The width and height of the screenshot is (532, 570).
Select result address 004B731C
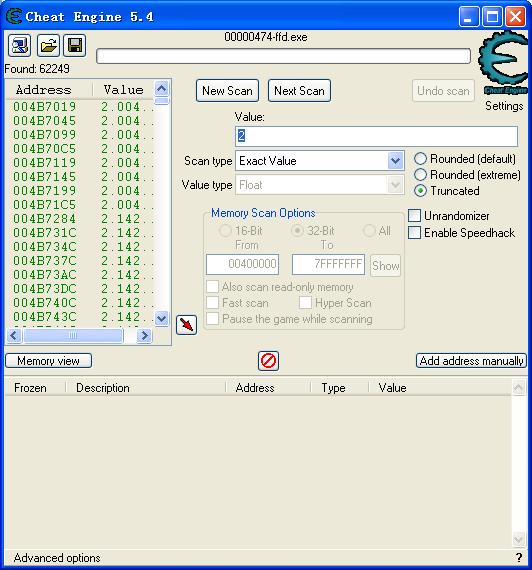pos(44,233)
